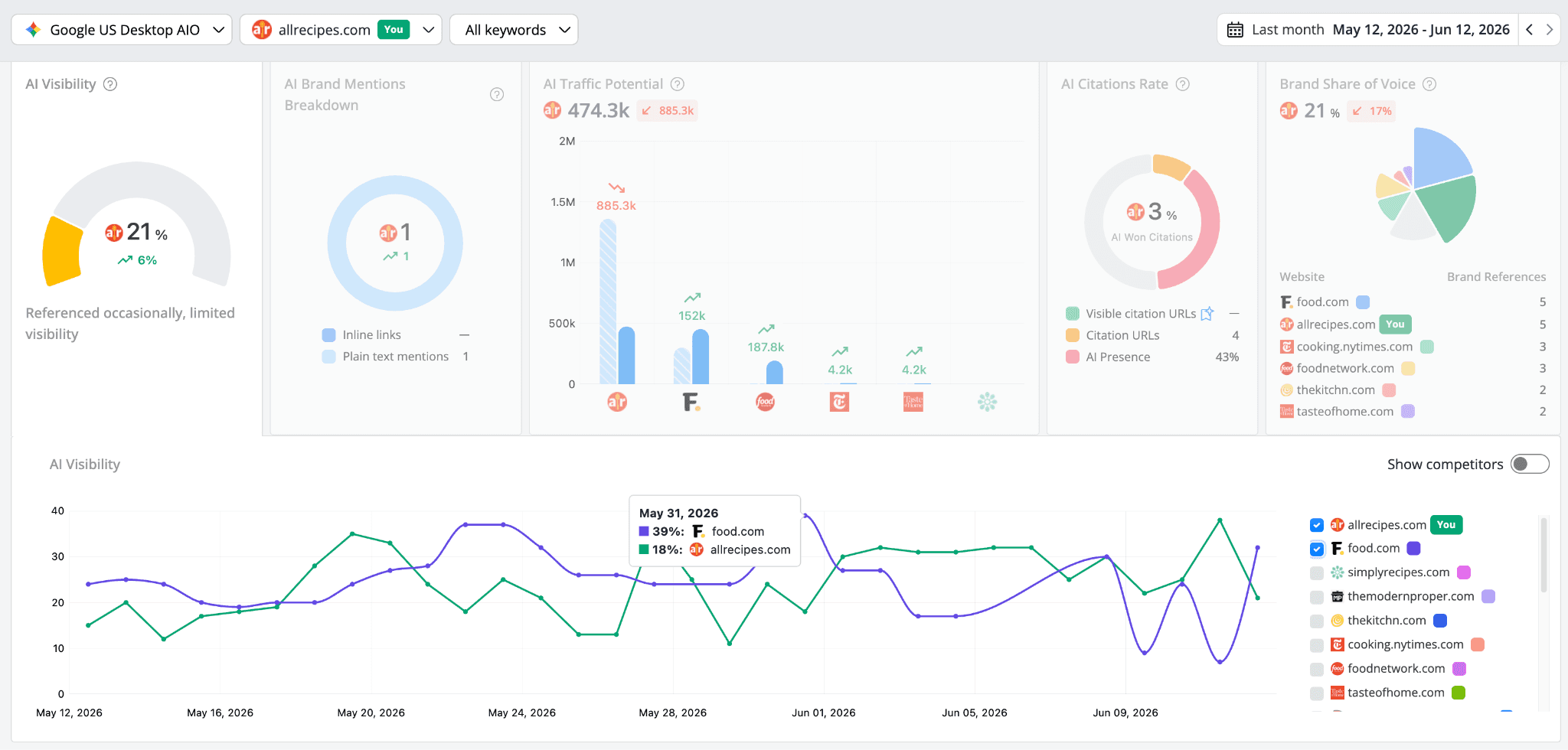Go to the previous date period arrow
1568x750 pixels.
tap(1529, 30)
